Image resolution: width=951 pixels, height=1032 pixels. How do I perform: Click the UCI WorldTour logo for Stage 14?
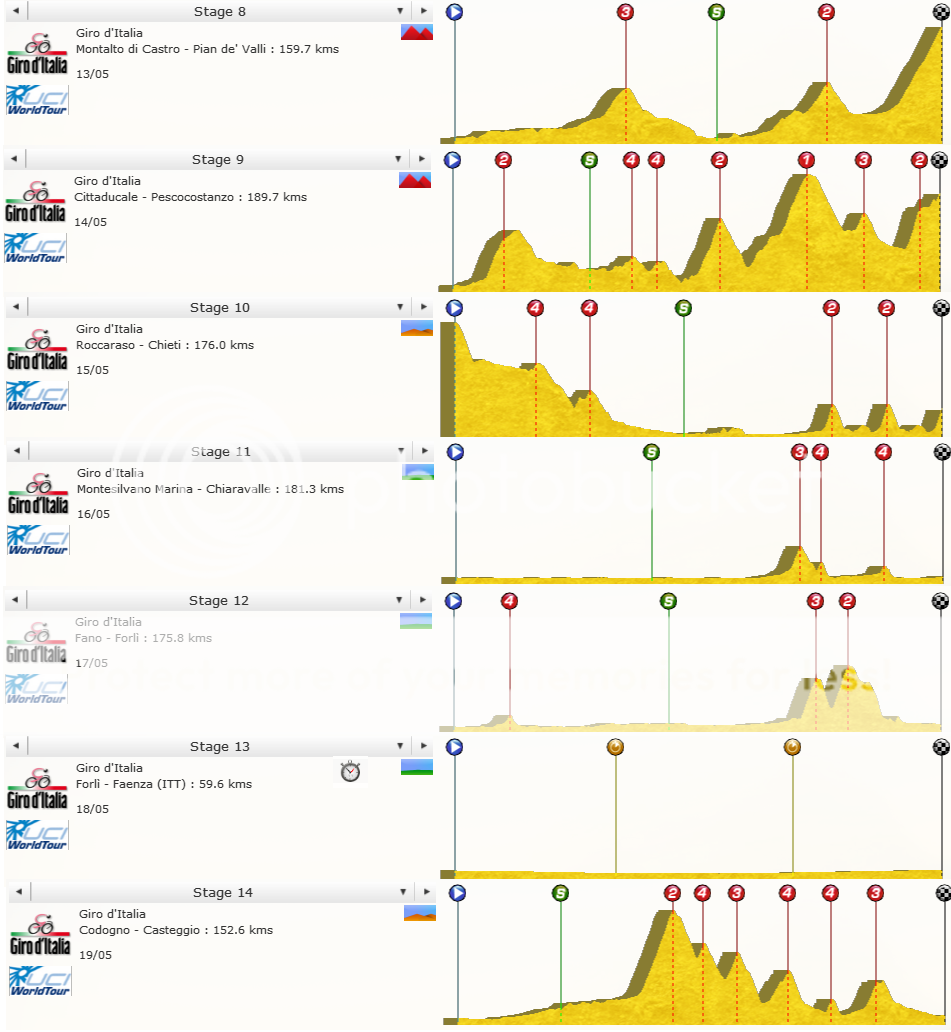click(38, 981)
